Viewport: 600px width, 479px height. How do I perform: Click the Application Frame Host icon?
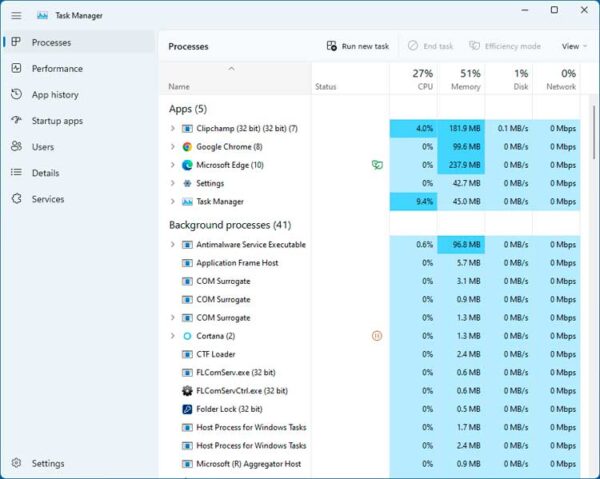click(187, 263)
